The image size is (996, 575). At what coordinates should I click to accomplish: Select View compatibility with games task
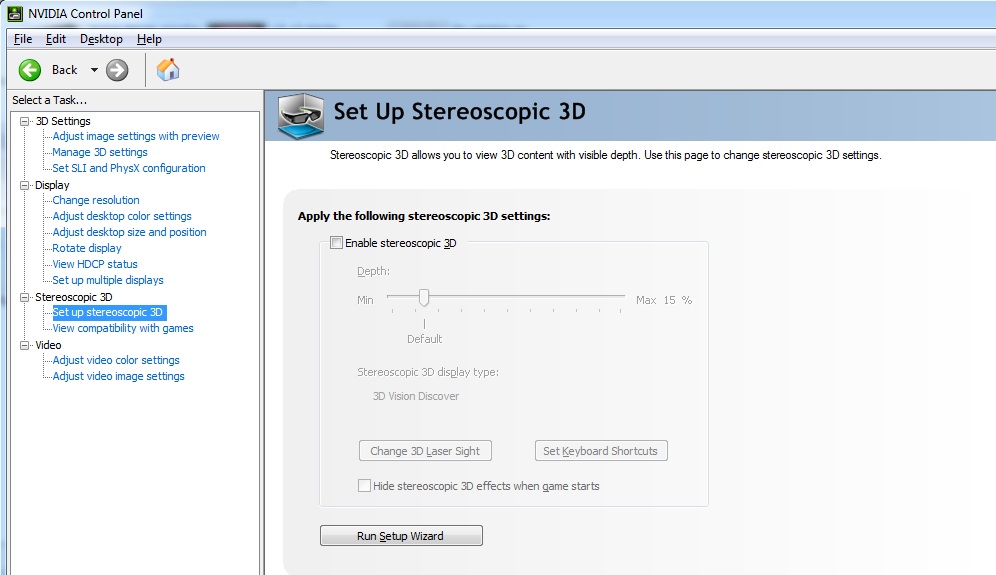[123, 328]
